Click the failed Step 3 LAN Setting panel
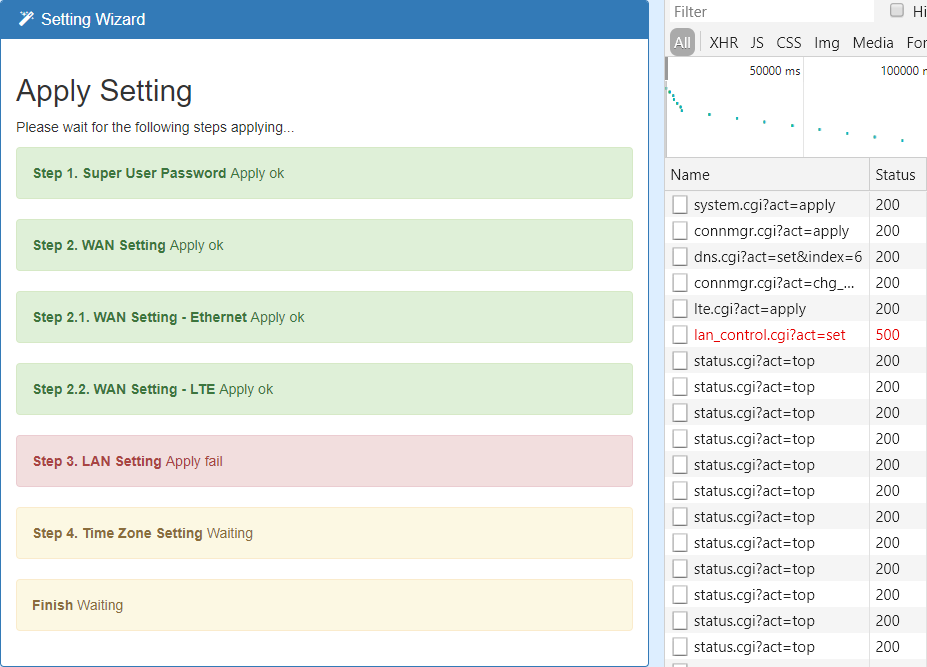Image resolution: width=927 pixels, height=667 pixels. coord(324,461)
